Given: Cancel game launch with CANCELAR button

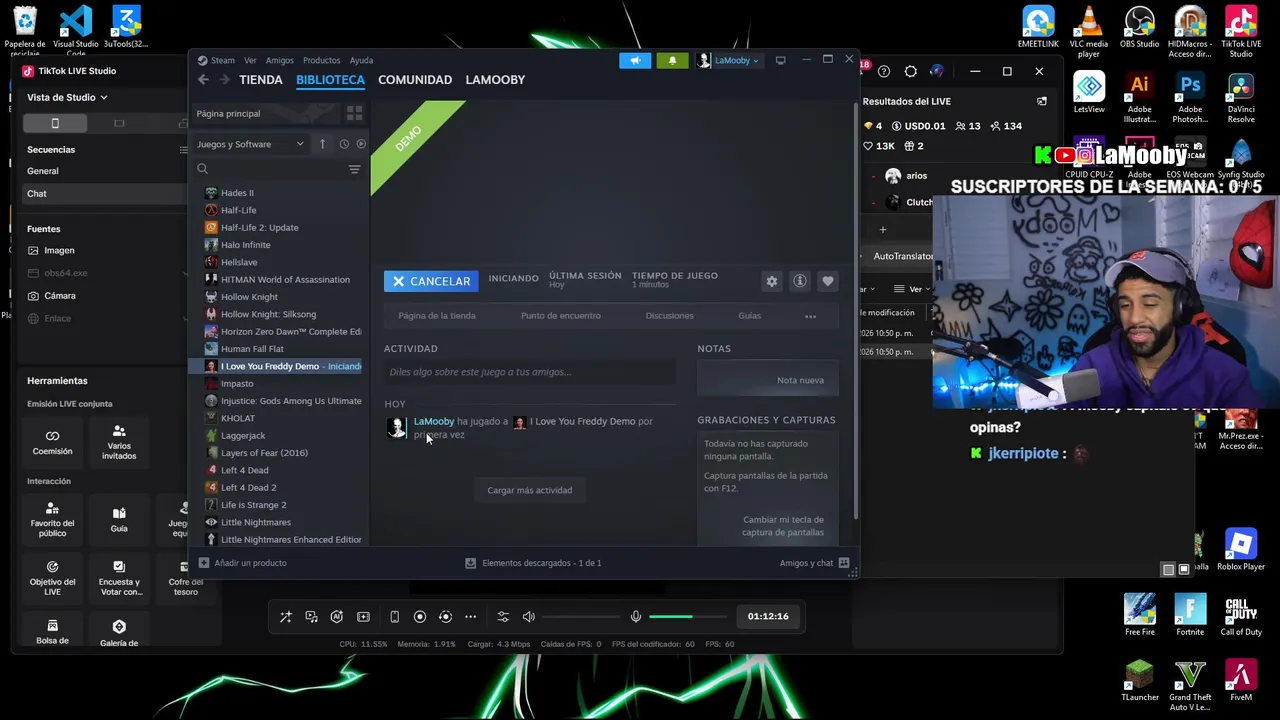Looking at the screenshot, I should coord(431,282).
